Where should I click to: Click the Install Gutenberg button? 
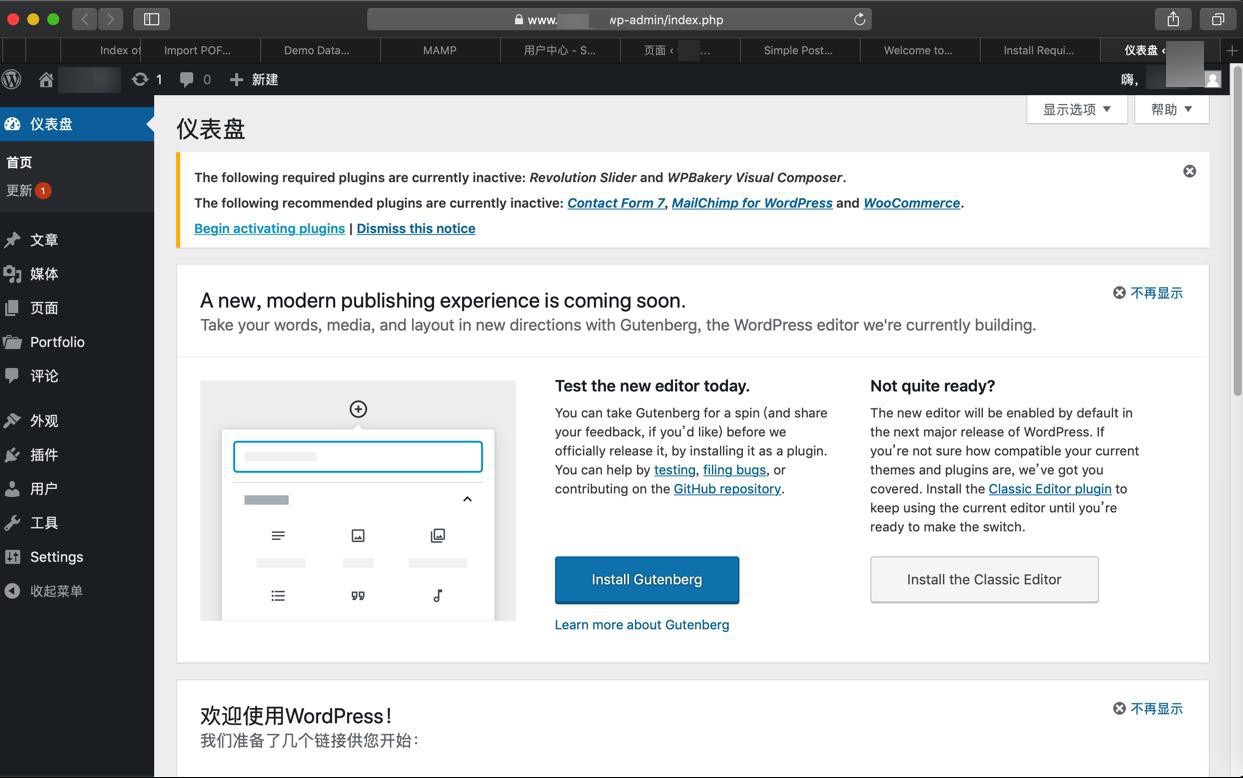(x=647, y=580)
